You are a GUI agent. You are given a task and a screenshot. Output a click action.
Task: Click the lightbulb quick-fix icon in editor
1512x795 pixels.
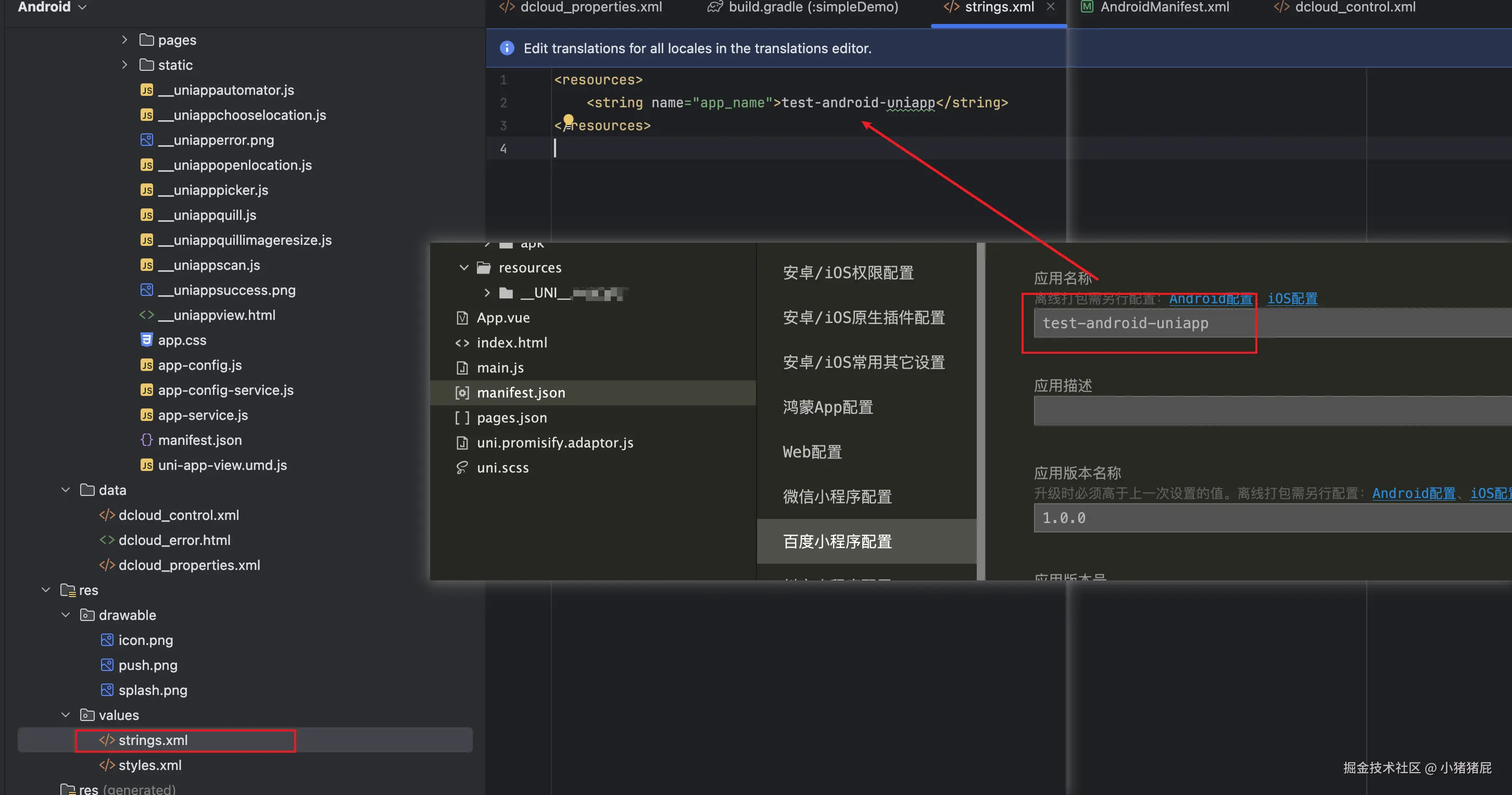click(x=568, y=120)
